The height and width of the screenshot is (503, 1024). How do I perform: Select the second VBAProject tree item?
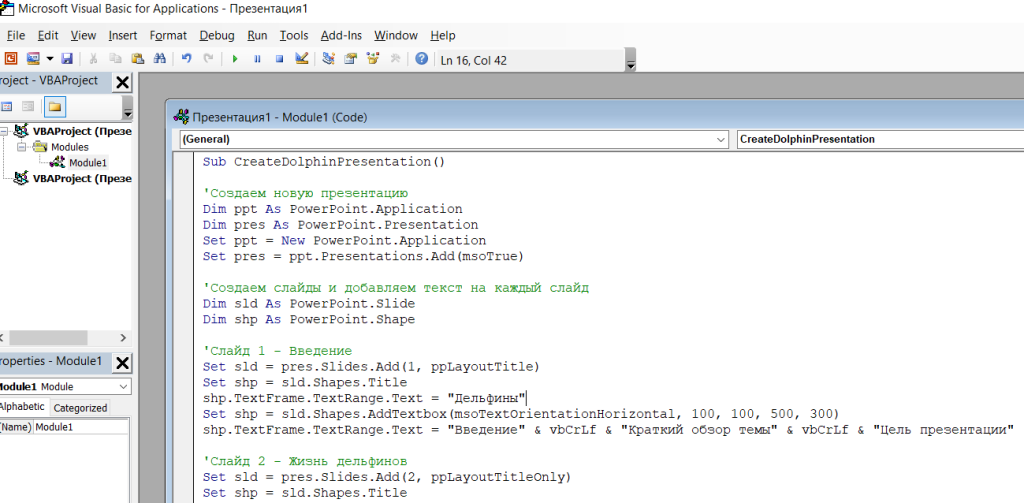(82, 178)
